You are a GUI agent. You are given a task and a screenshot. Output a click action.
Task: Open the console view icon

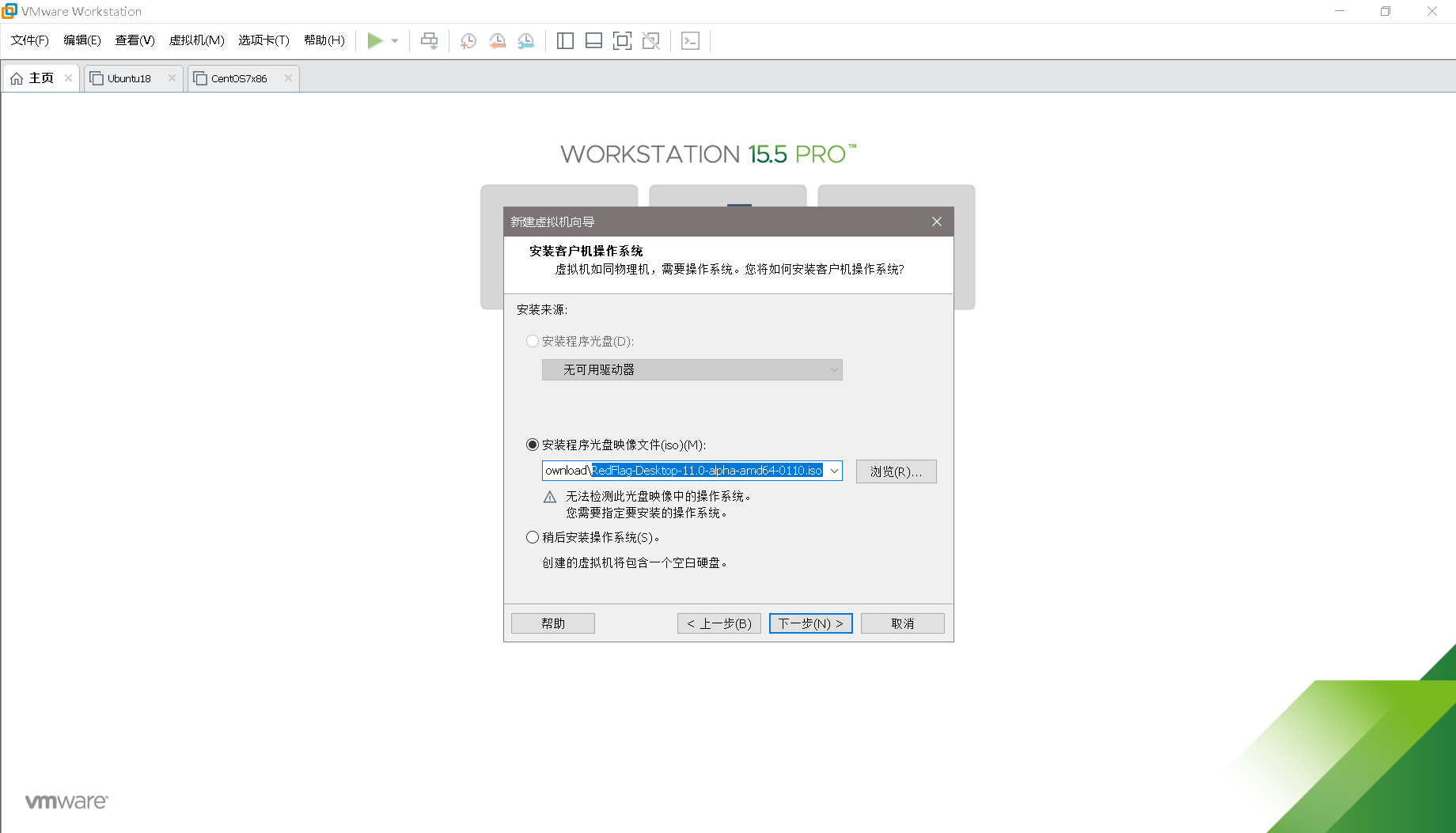coord(690,41)
